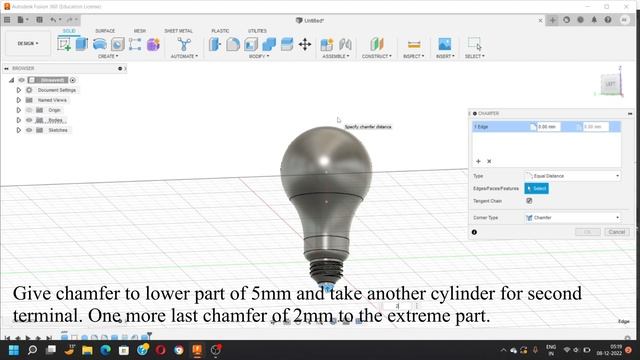
Task: Click the Measure inspect icon
Action: 414,44
